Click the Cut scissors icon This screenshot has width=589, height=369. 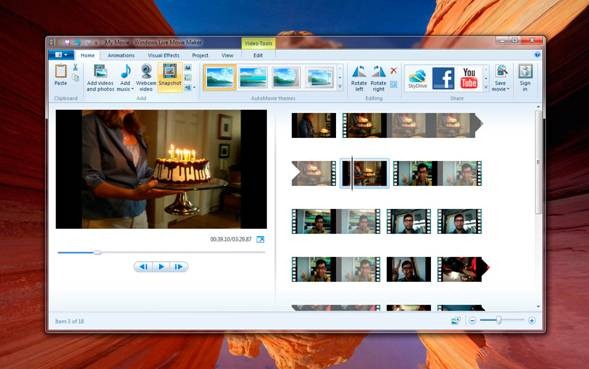point(75,67)
